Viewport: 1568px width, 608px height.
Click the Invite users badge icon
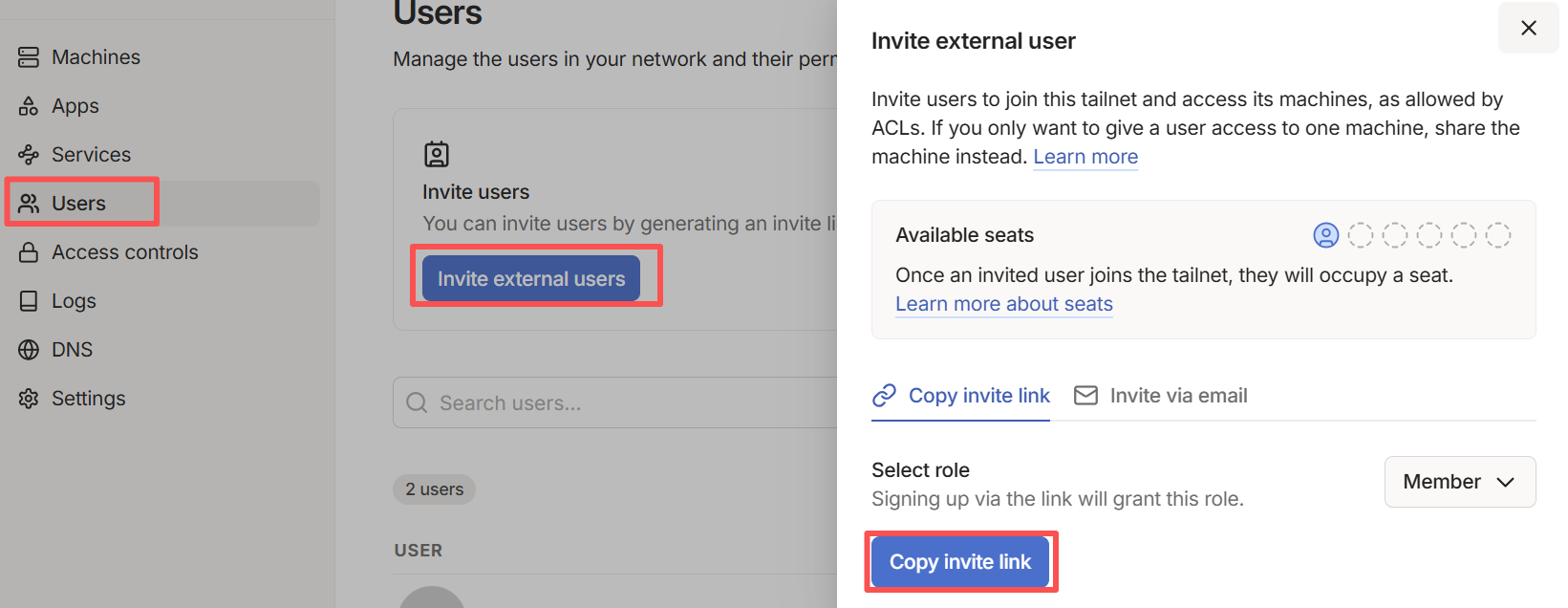tap(437, 154)
